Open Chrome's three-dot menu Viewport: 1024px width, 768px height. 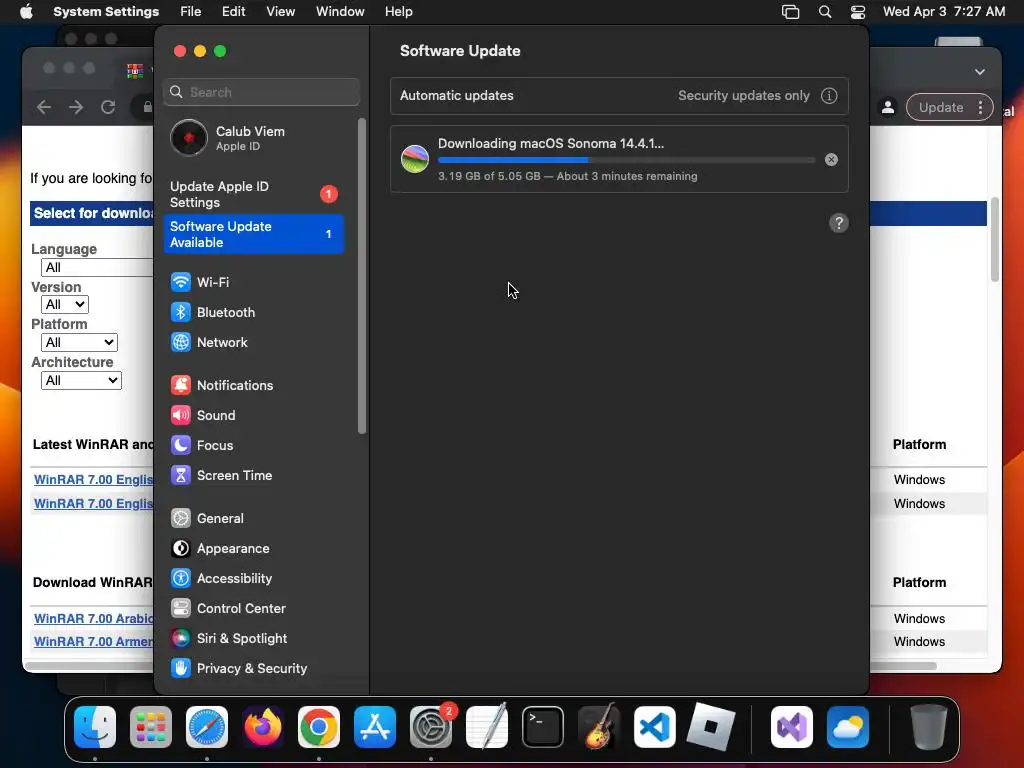coord(980,108)
